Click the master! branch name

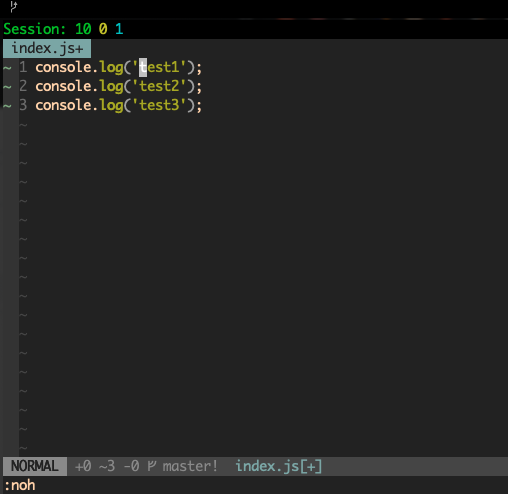(190, 466)
